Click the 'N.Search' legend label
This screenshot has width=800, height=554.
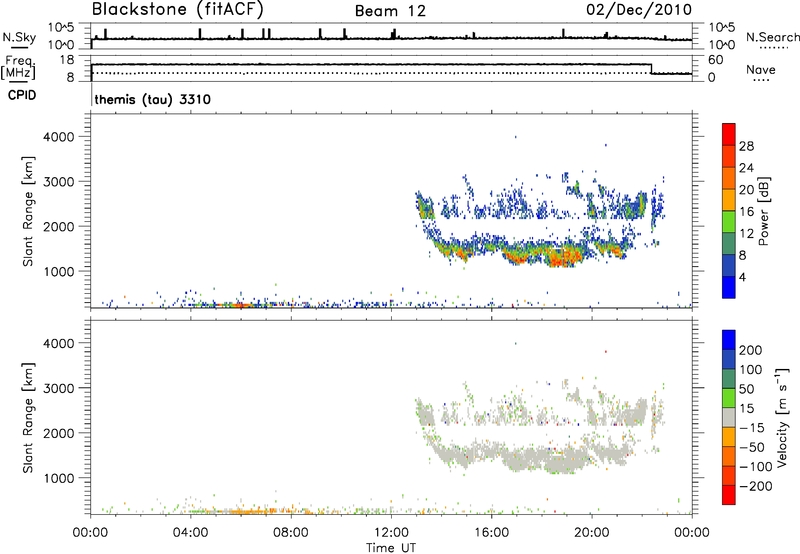[x=773, y=37]
